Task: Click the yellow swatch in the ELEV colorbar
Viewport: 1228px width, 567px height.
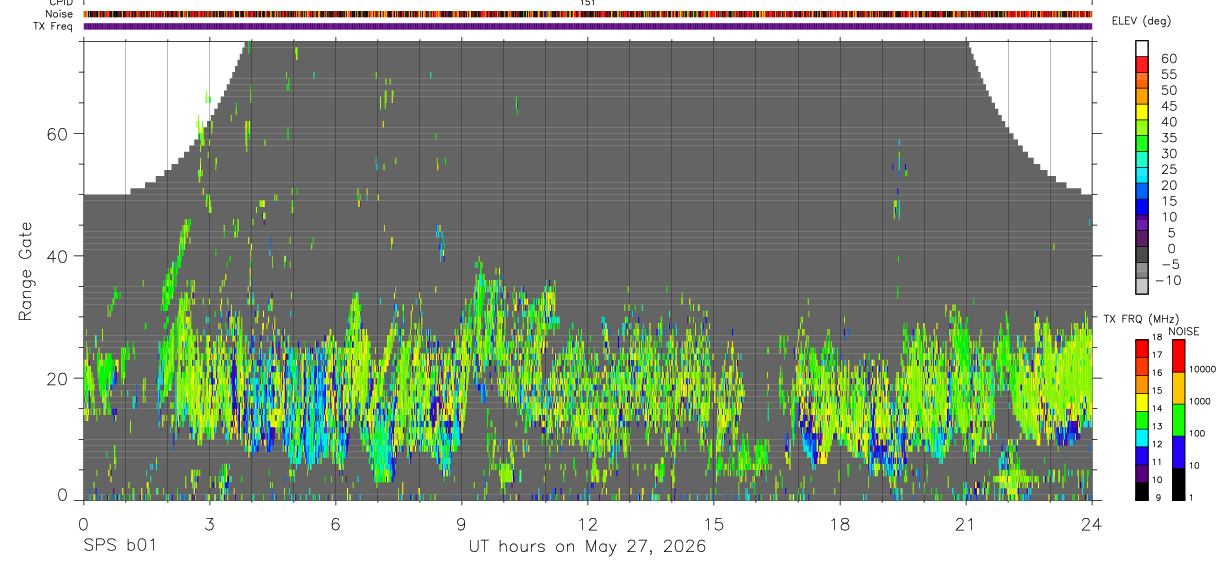Action: point(1142,113)
